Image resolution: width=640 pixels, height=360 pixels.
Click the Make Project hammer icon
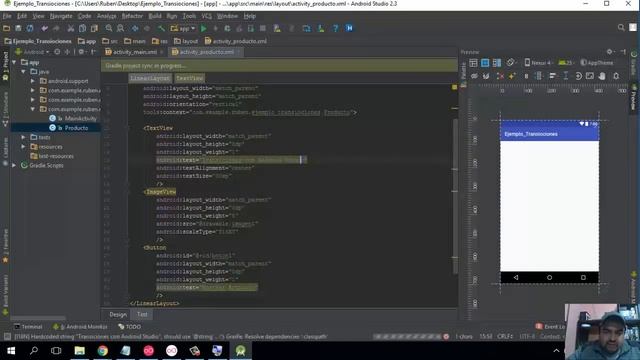coord(162,28)
